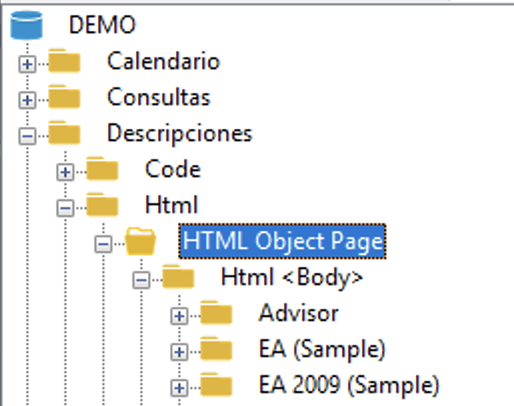Expand the Code node
Screen dimensions: 514x406
[65, 172]
